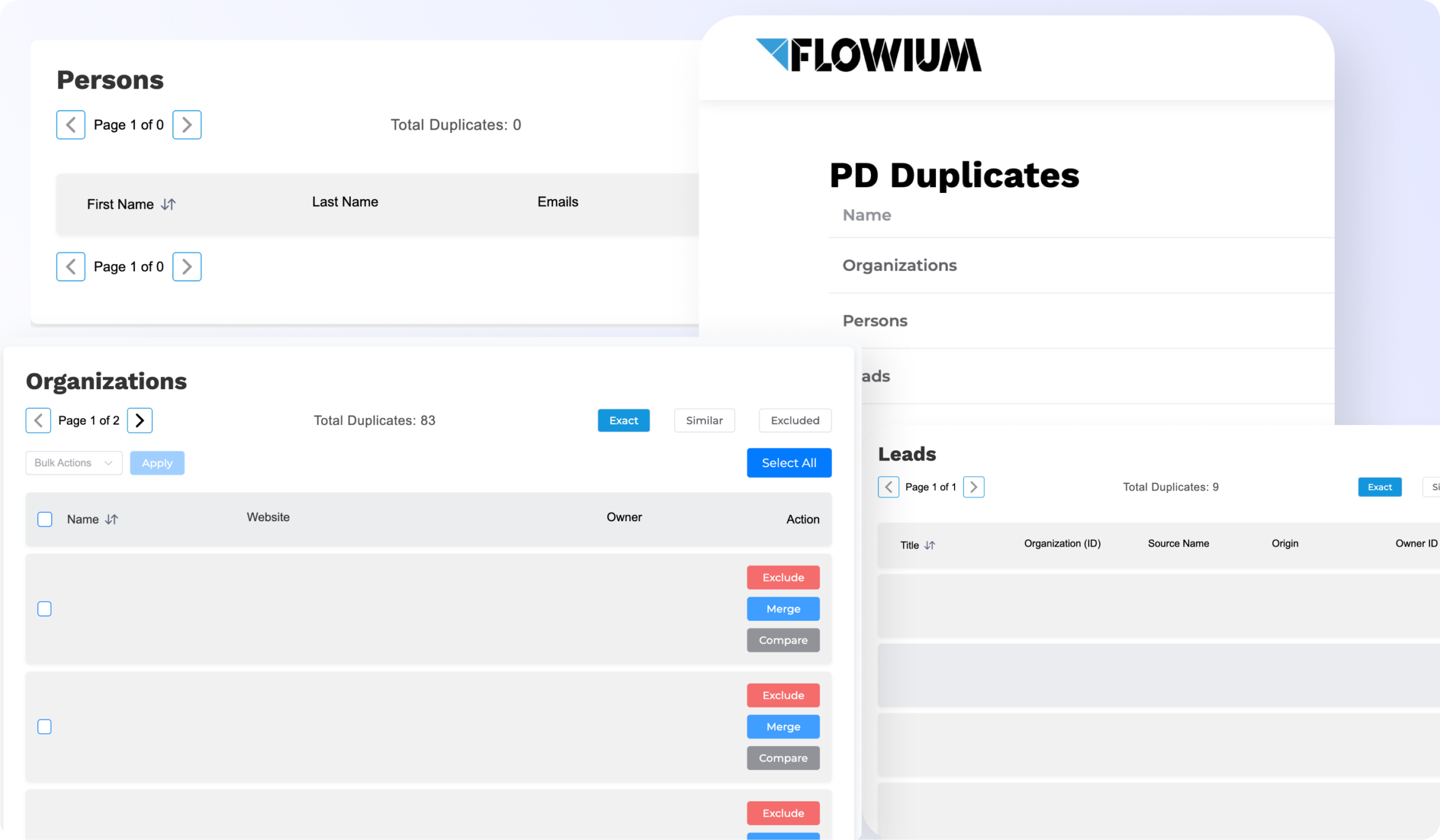Sort Organizations by Name sort icon

[111, 520]
